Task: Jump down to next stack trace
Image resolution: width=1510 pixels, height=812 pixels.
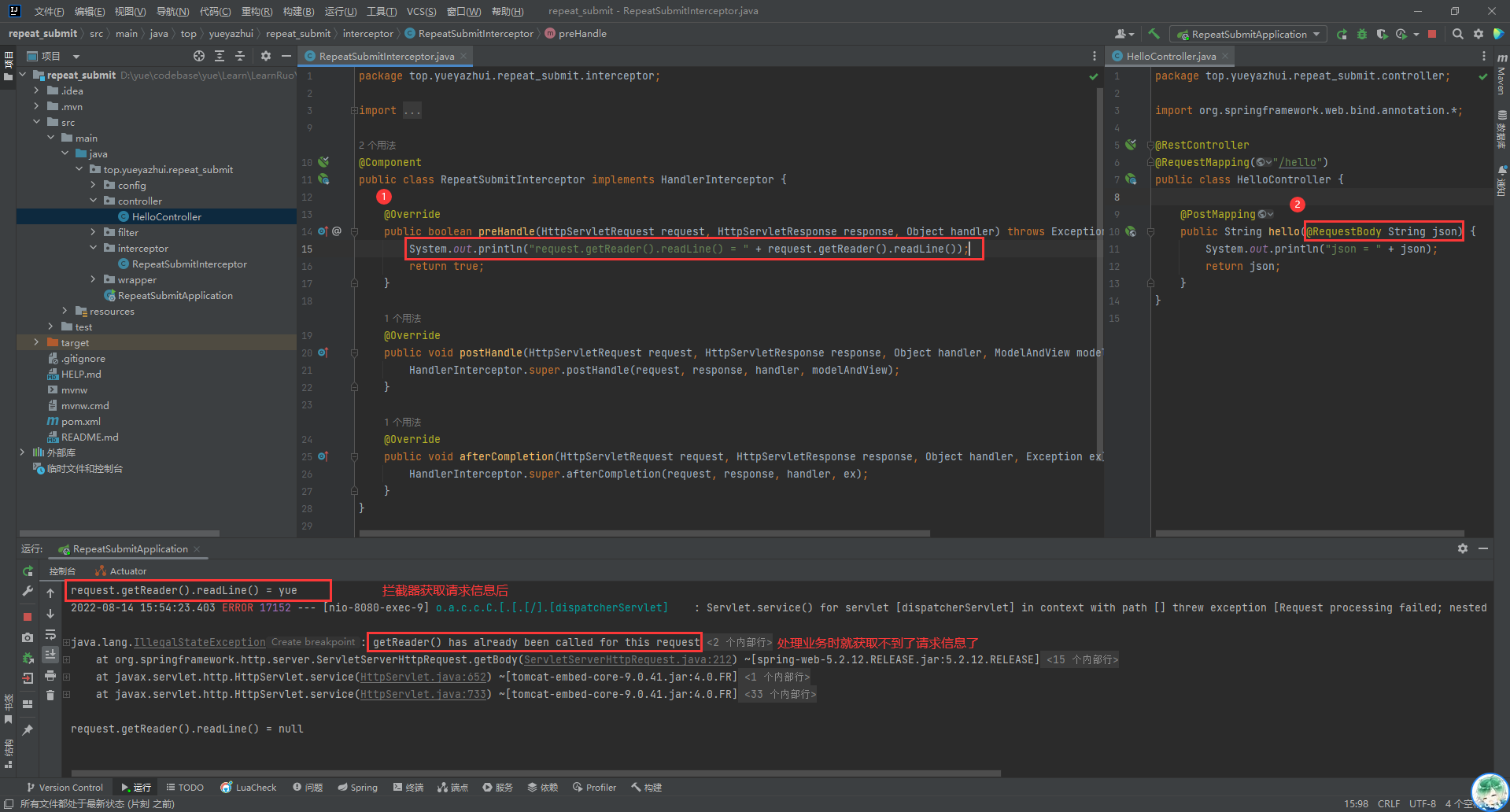Action: 50,614
